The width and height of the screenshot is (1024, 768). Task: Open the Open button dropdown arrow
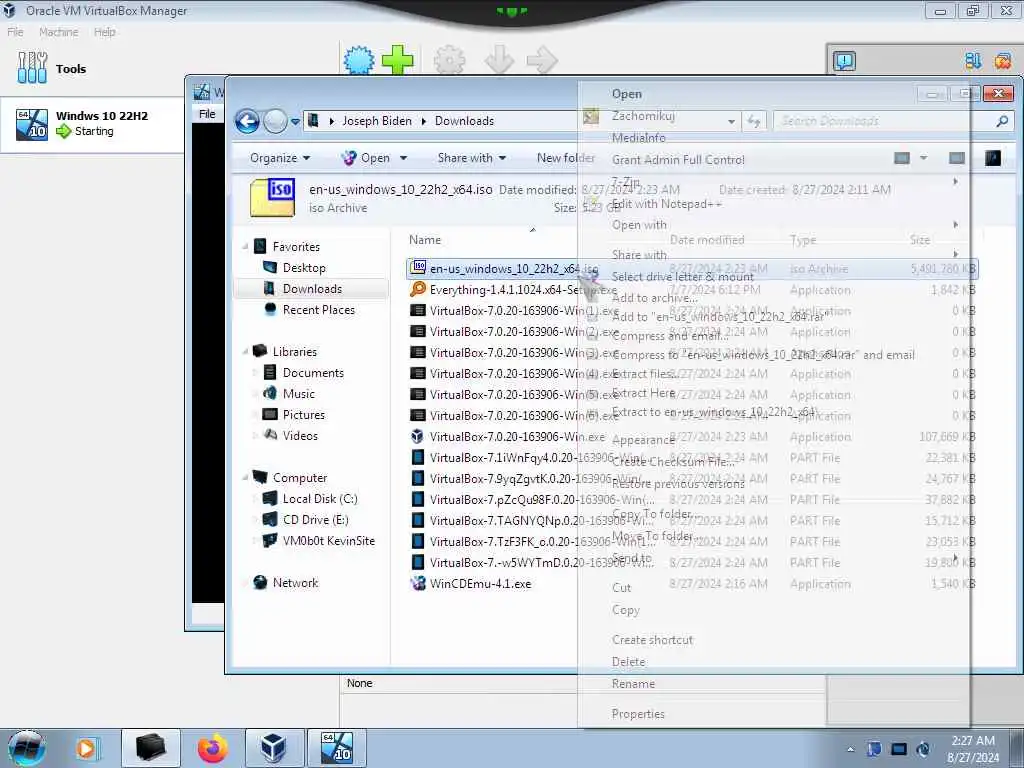click(404, 158)
